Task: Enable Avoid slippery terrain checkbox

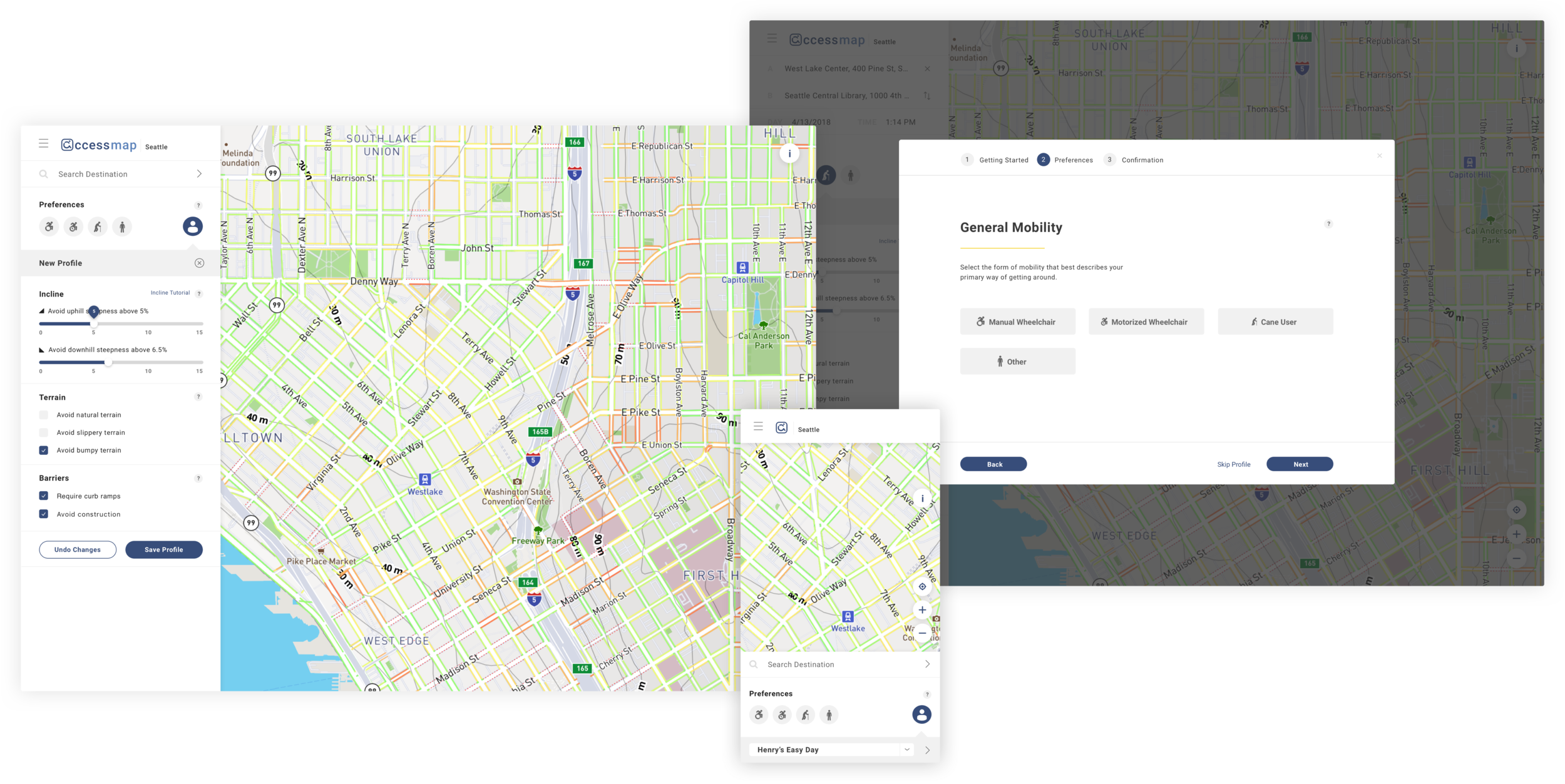Action: tap(44, 432)
